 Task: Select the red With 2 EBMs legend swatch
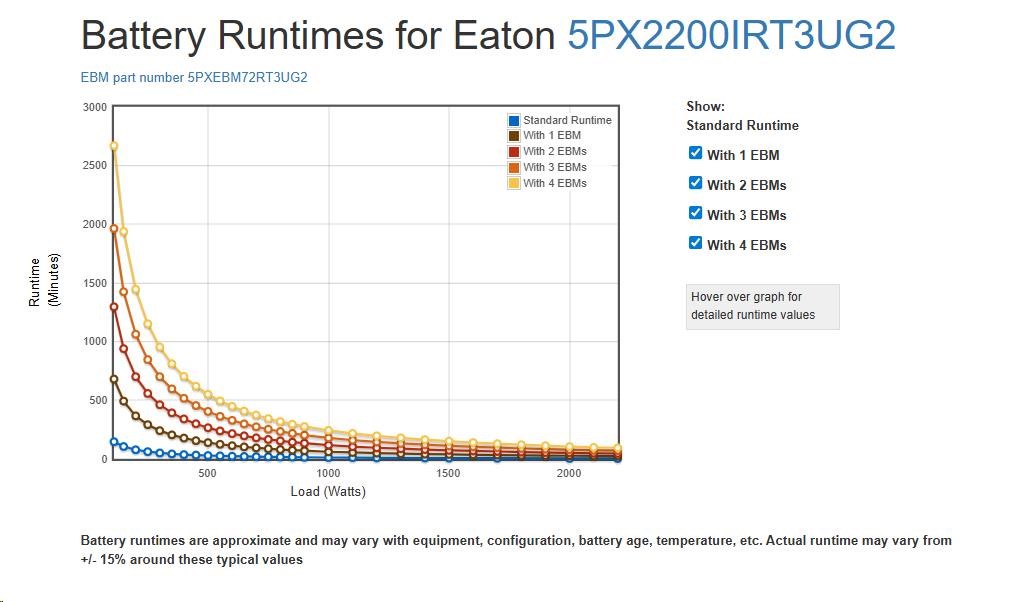tap(514, 152)
